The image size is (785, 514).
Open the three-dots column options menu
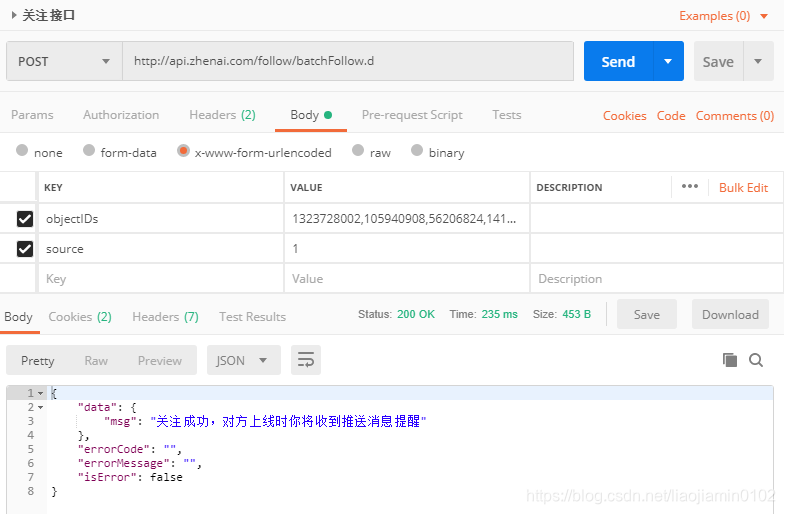[690, 187]
